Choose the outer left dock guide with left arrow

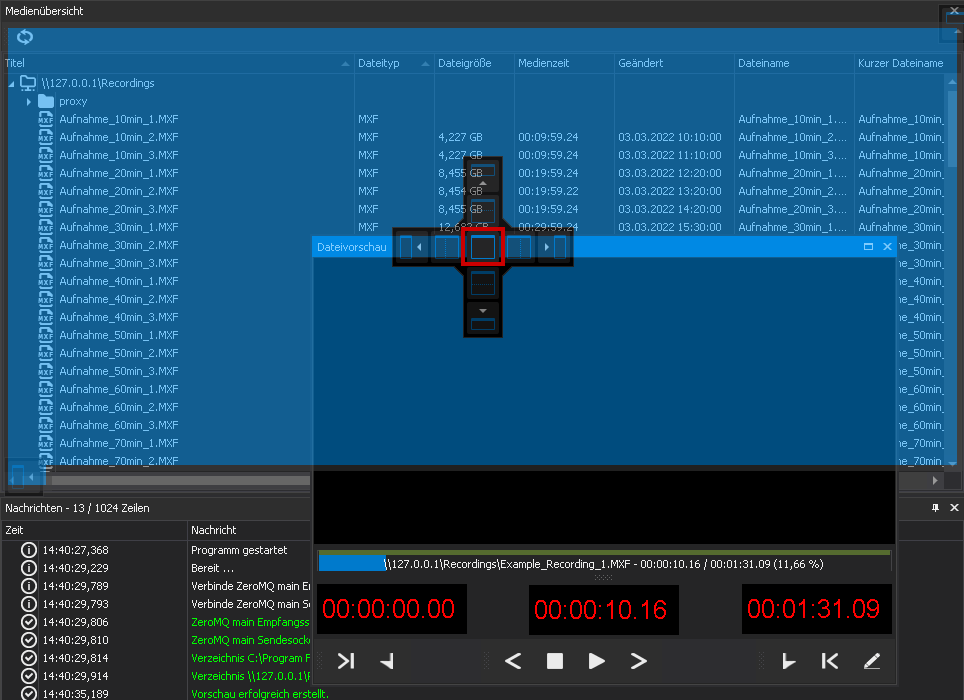[411, 247]
